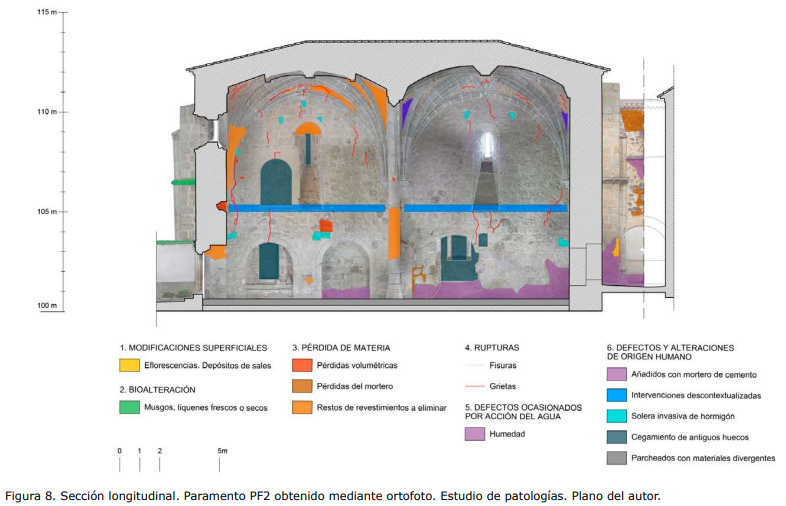786x506 pixels.
Task: Click the '2. BIOALTERACIÓN' heading
Action: (157, 390)
